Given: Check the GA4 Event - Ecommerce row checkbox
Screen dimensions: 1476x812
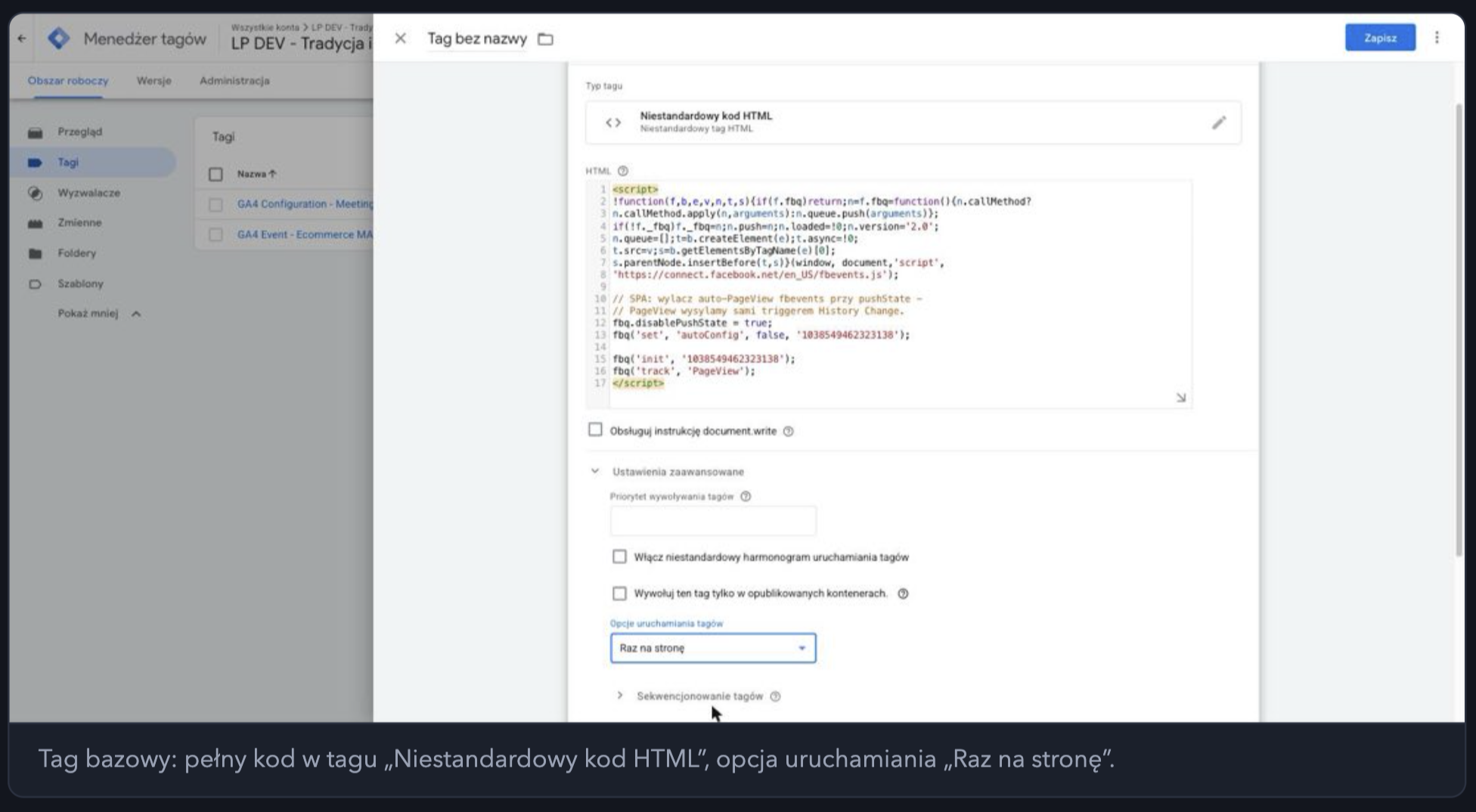Looking at the screenshot, I should click(x=216, y=235).
